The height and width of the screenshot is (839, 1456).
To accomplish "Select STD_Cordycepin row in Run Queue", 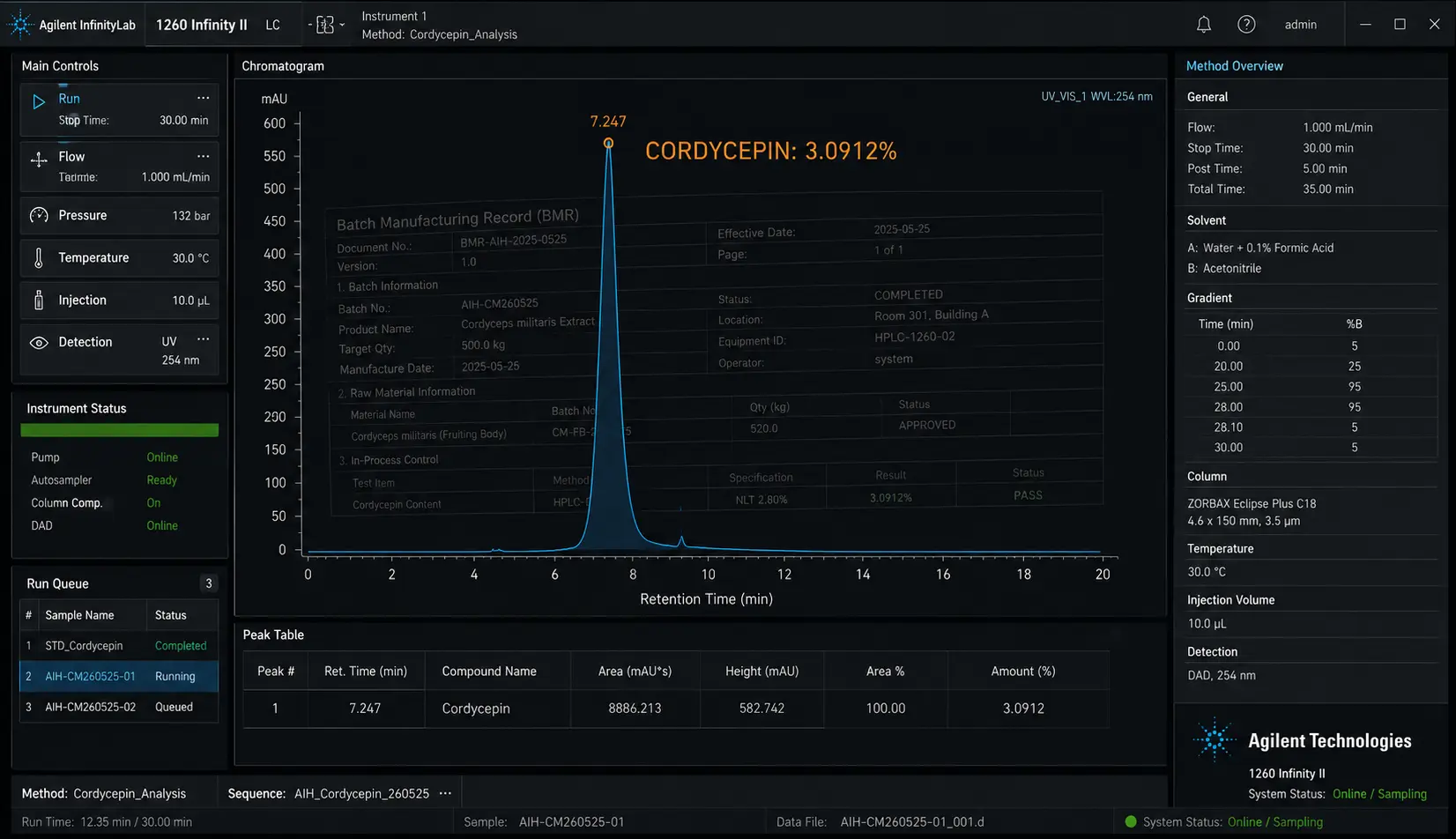I will (119, 646).
